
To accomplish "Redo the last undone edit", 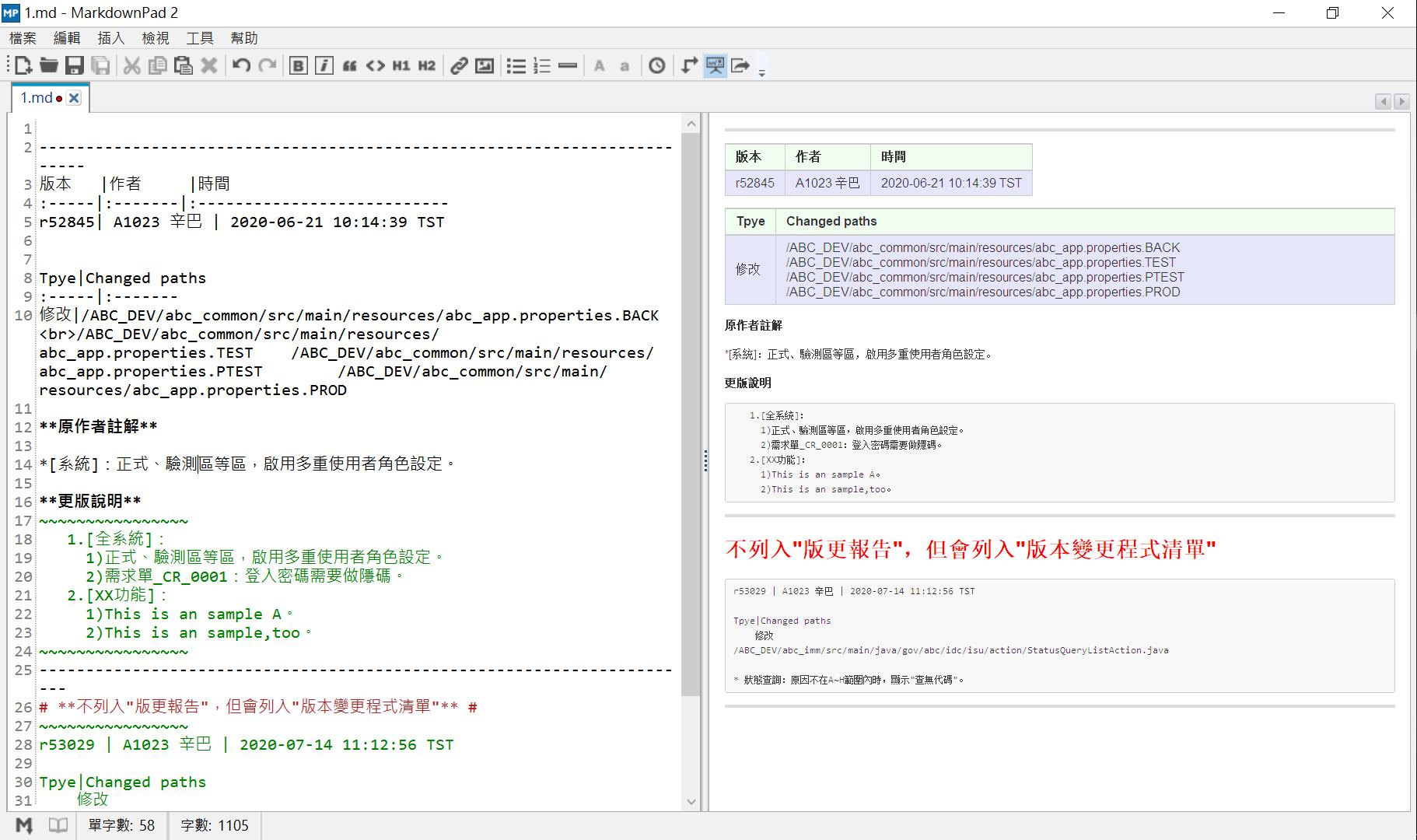I will click(x=267, y=66).
